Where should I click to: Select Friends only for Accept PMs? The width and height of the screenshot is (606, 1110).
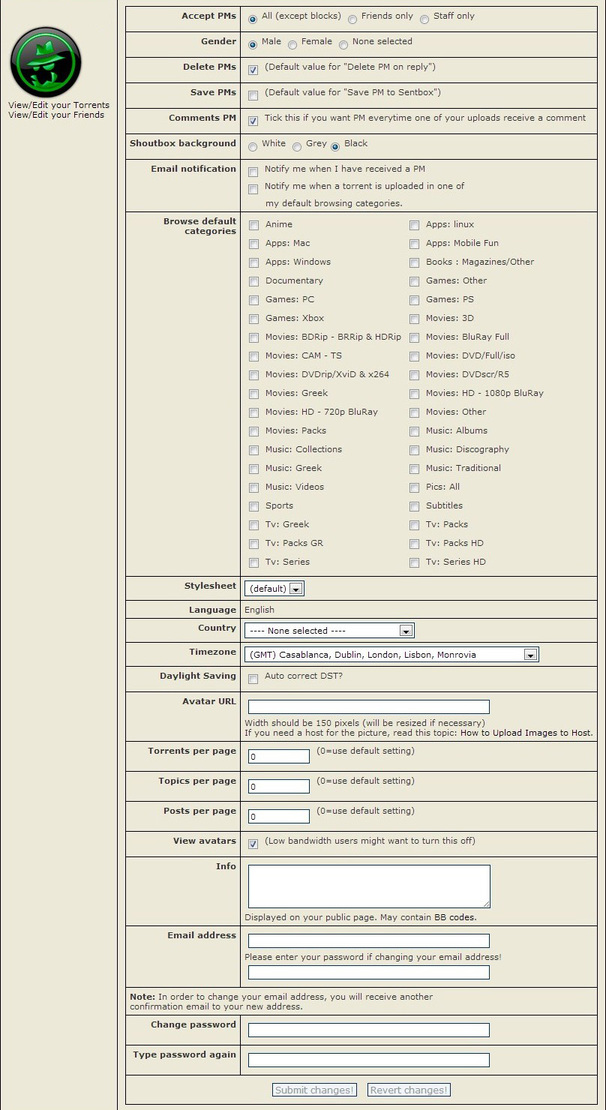tap(352, 19)
